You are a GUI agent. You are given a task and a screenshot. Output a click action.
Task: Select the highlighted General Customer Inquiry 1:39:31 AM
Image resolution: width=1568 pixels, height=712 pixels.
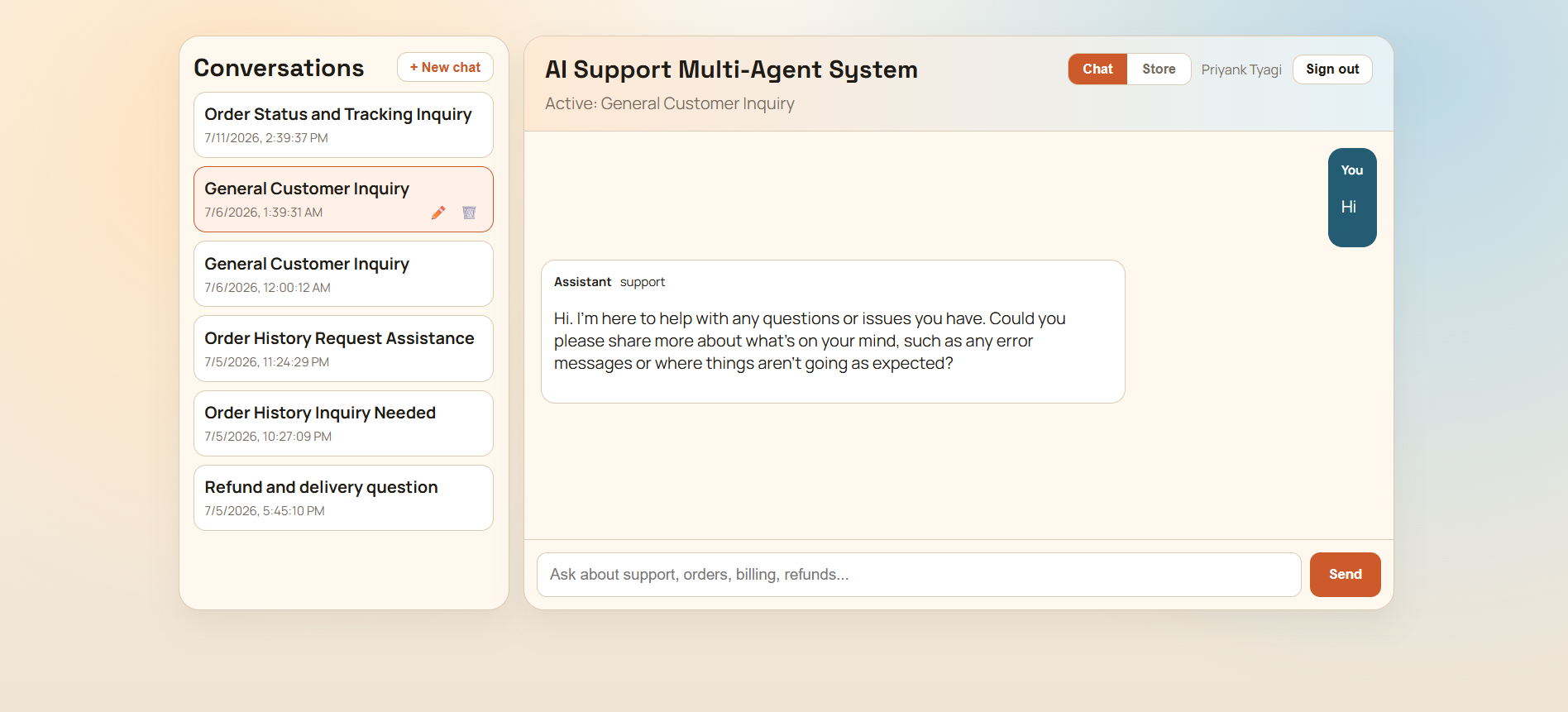click(x=343, y=199)
